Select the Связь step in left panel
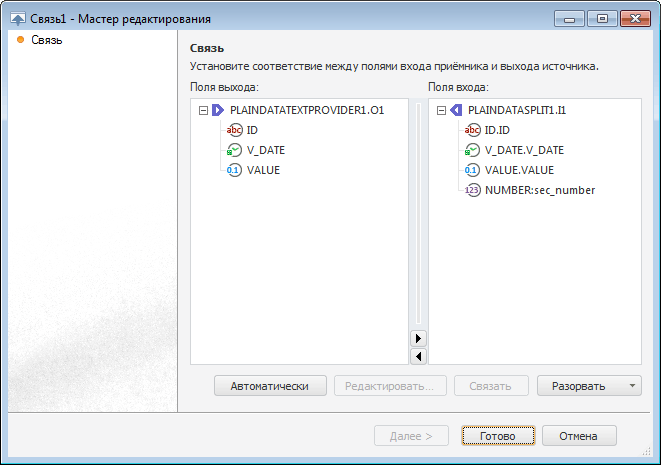 point(47,40)
